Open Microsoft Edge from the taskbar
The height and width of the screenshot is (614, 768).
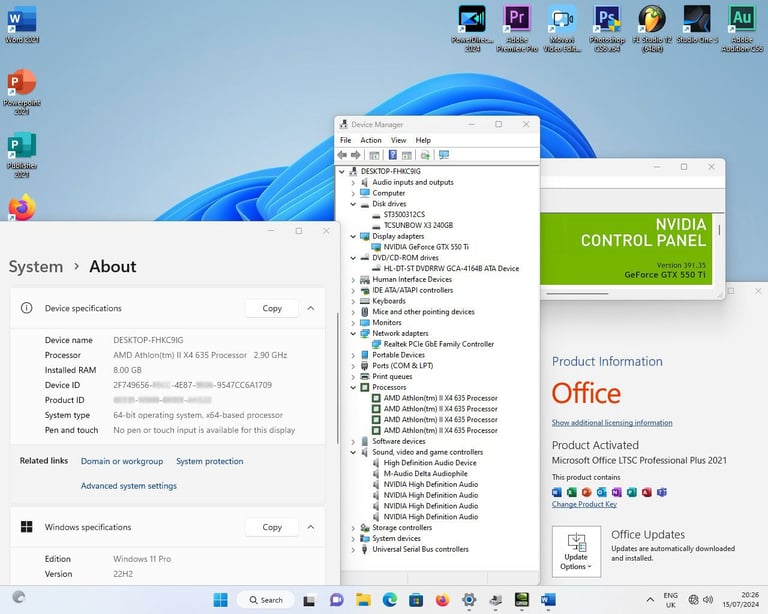tap(390, 600)
